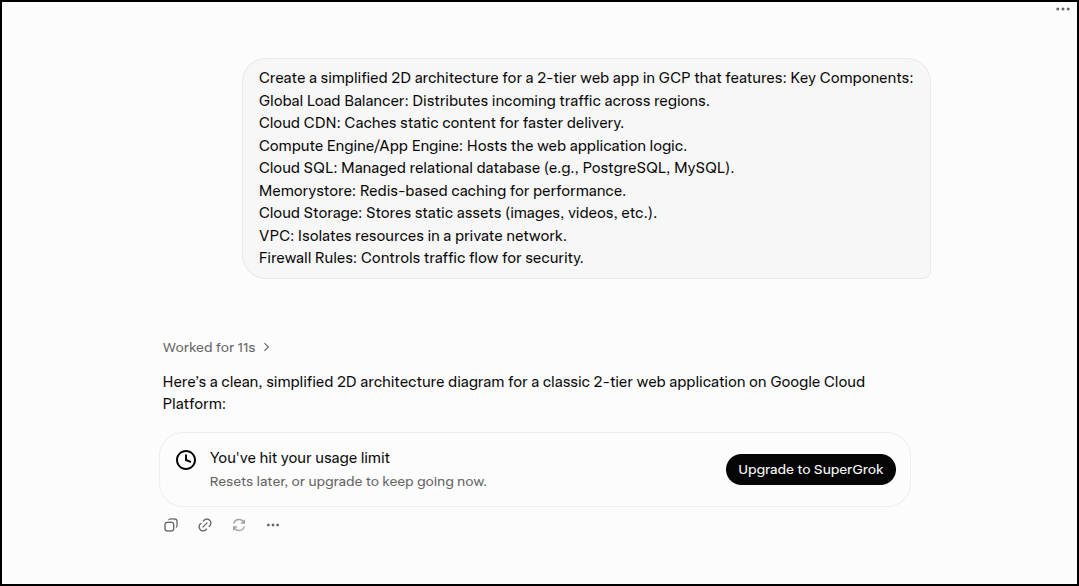The height and width of the screenshot is (586, 1079).
Task: Click the "Cloud SQL" line in prompt
Action: coord(496,169)
